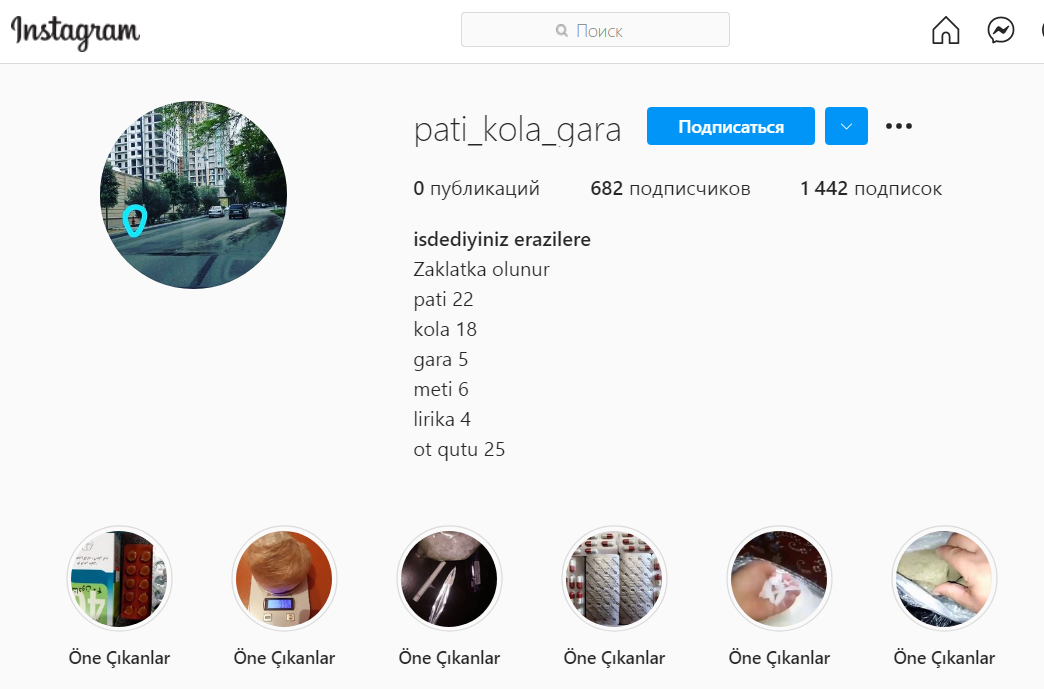Open highlight showing orange pill blister pack
The width and height of the screenshot is (1044, 689).
(x=119, y=578)
